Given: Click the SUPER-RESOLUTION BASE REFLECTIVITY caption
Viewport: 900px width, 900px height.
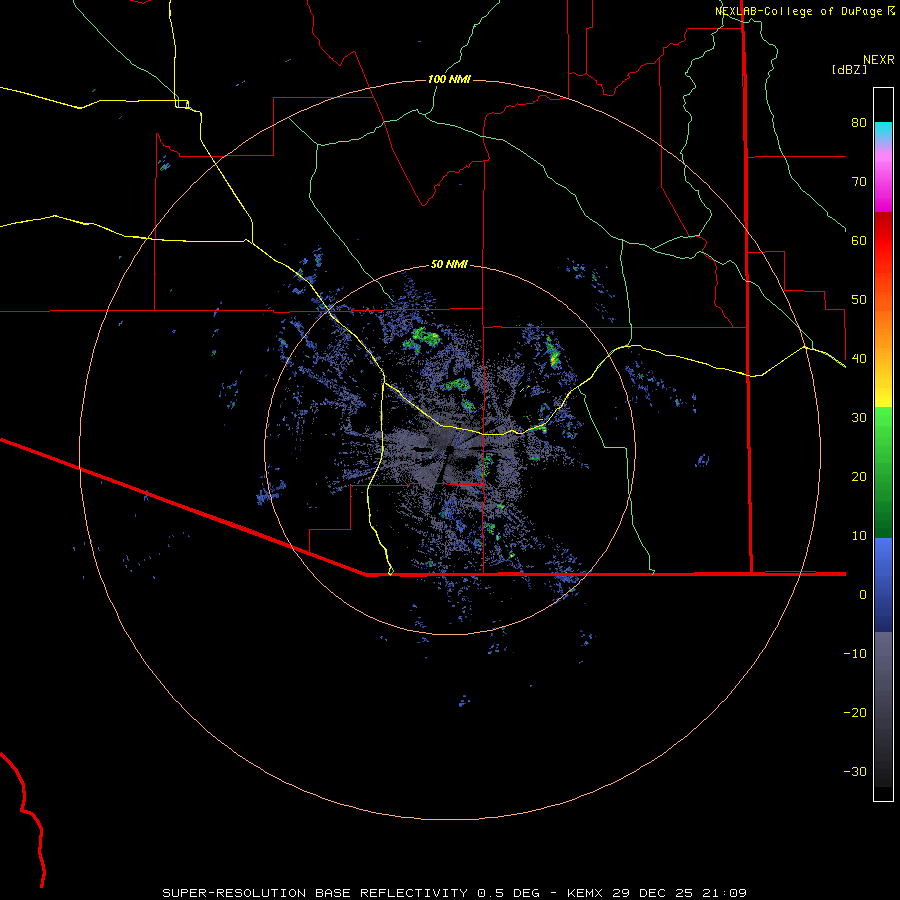Looking at the screenshot, I should click(315, 893).
